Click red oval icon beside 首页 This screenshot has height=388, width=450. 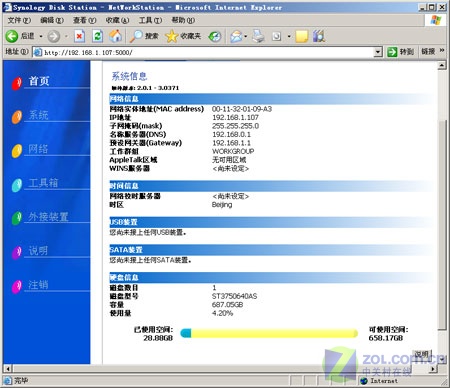click(17, 83)
